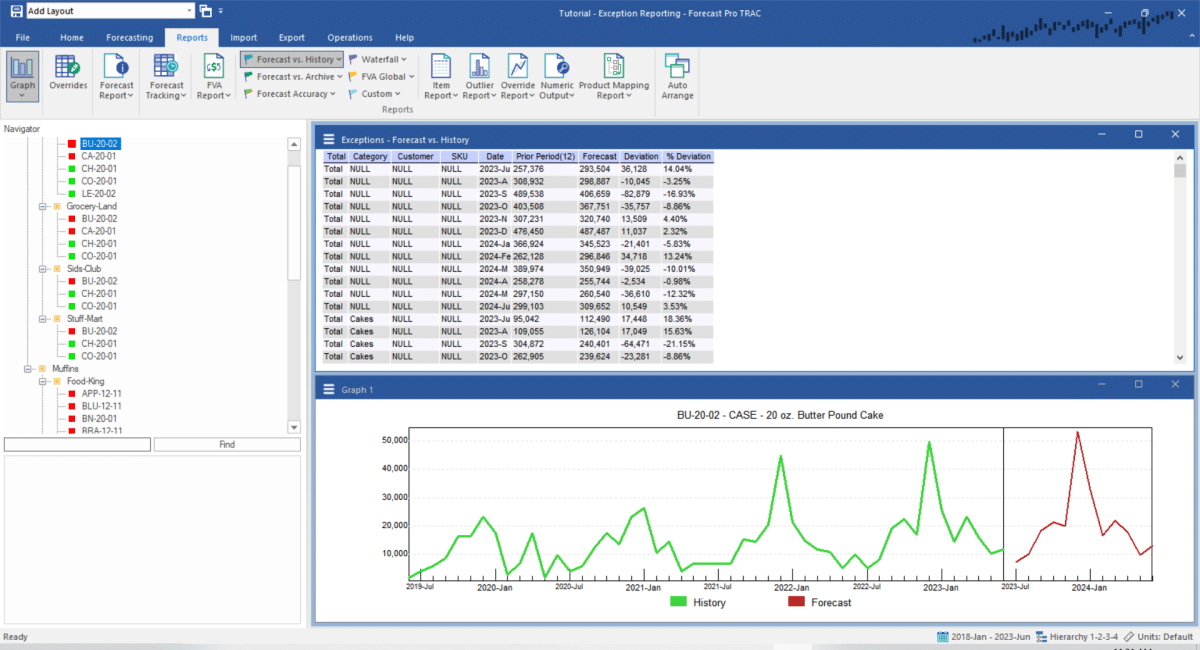Click the Navigator search input field
Screen dimensions: 1200x650
[78, 444]
